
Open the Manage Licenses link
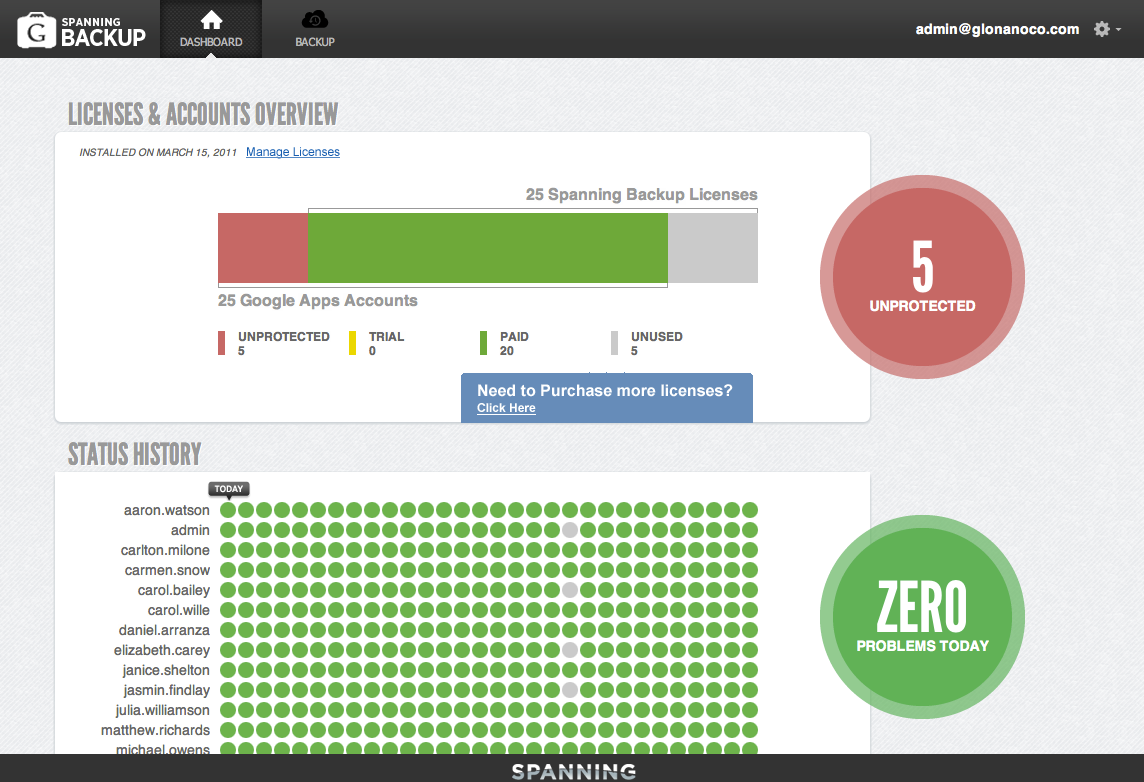[x=293, y=152]
